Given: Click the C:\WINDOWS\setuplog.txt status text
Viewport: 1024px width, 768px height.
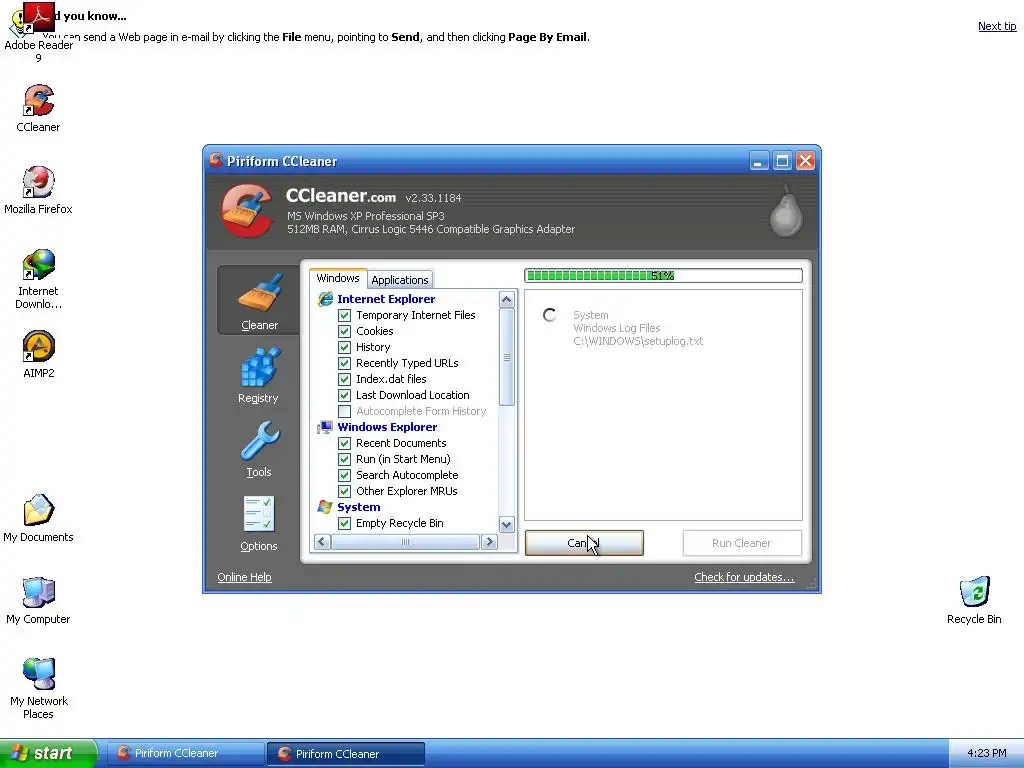Looking at the screenshot, I should (638, 341).
